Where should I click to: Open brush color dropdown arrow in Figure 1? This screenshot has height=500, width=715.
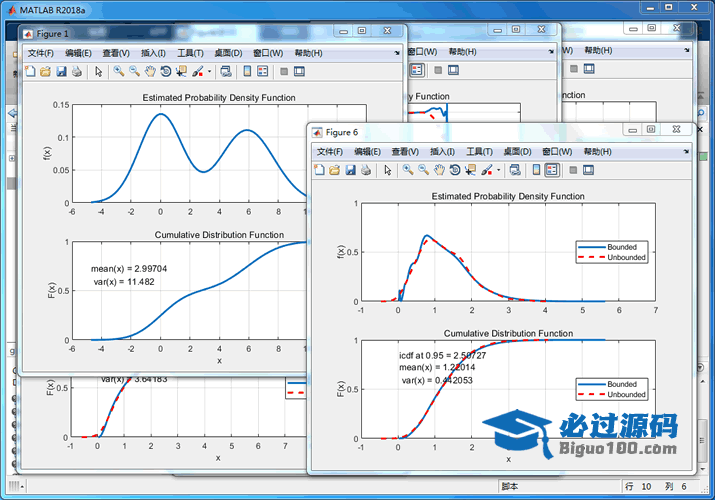click(x=209, y=72)
